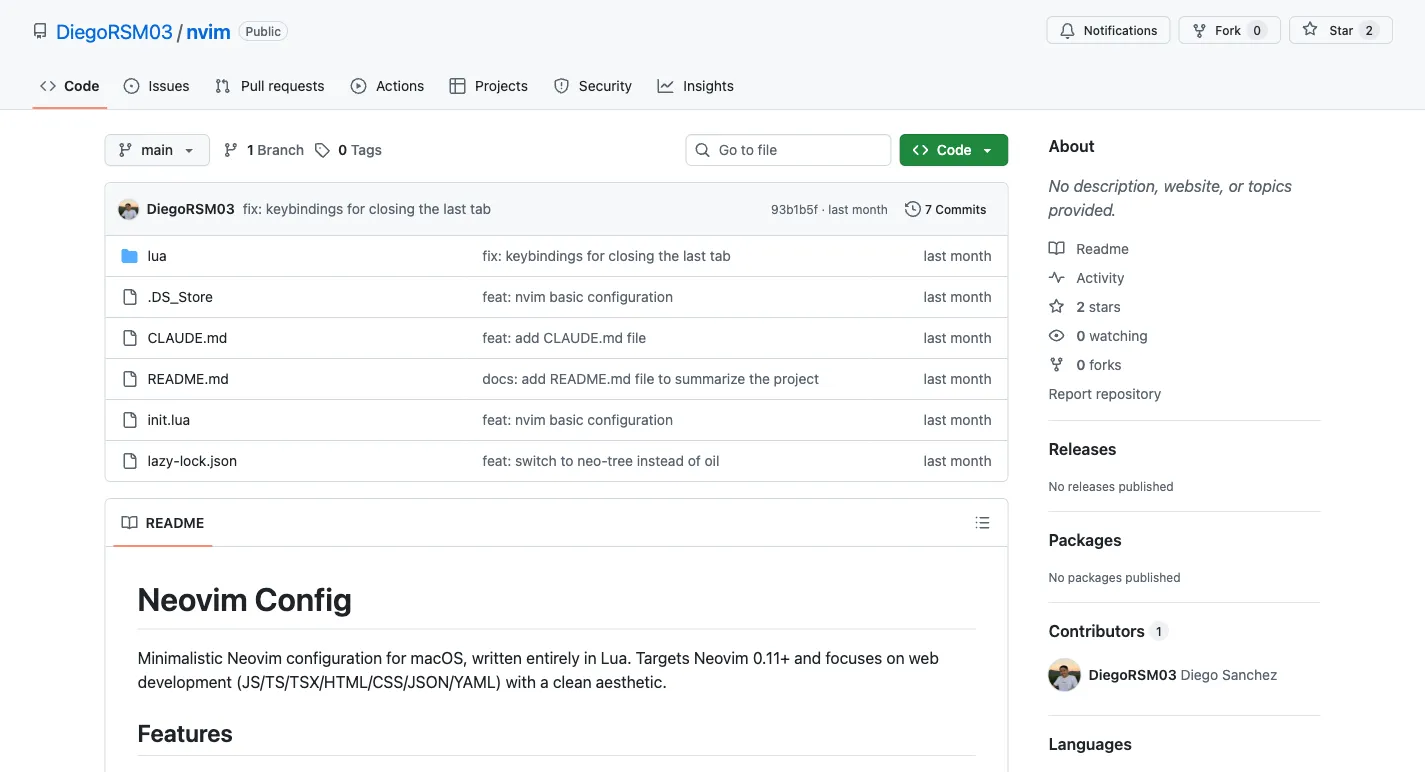Open the lua folder
The height and width of the screenshot is (772, 1425).
pos(157,256)
